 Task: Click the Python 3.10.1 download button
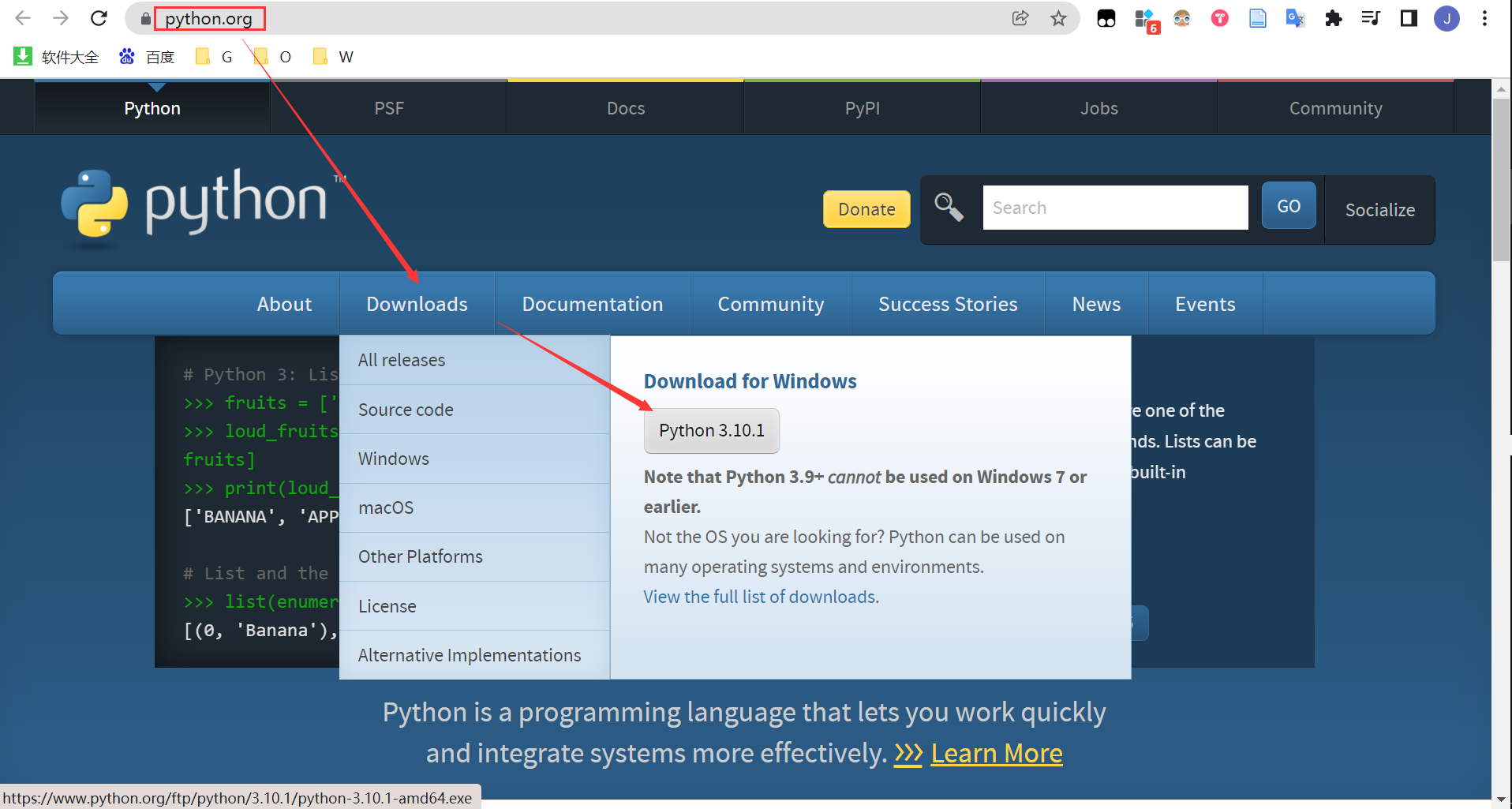(711, 430)
